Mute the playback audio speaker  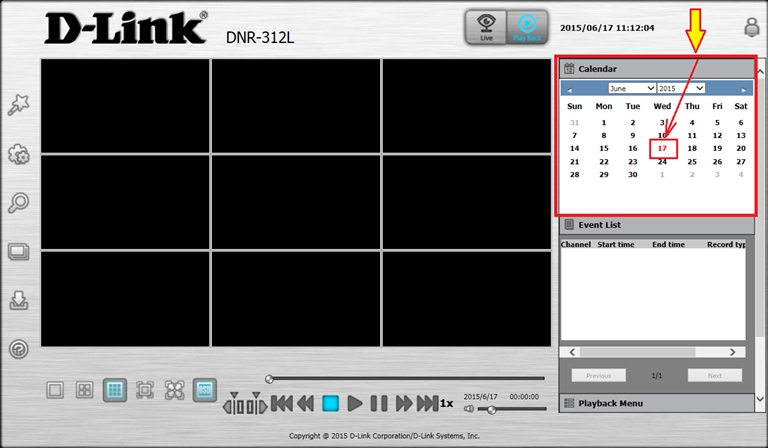pyautogui.click(x=469, y=410)
